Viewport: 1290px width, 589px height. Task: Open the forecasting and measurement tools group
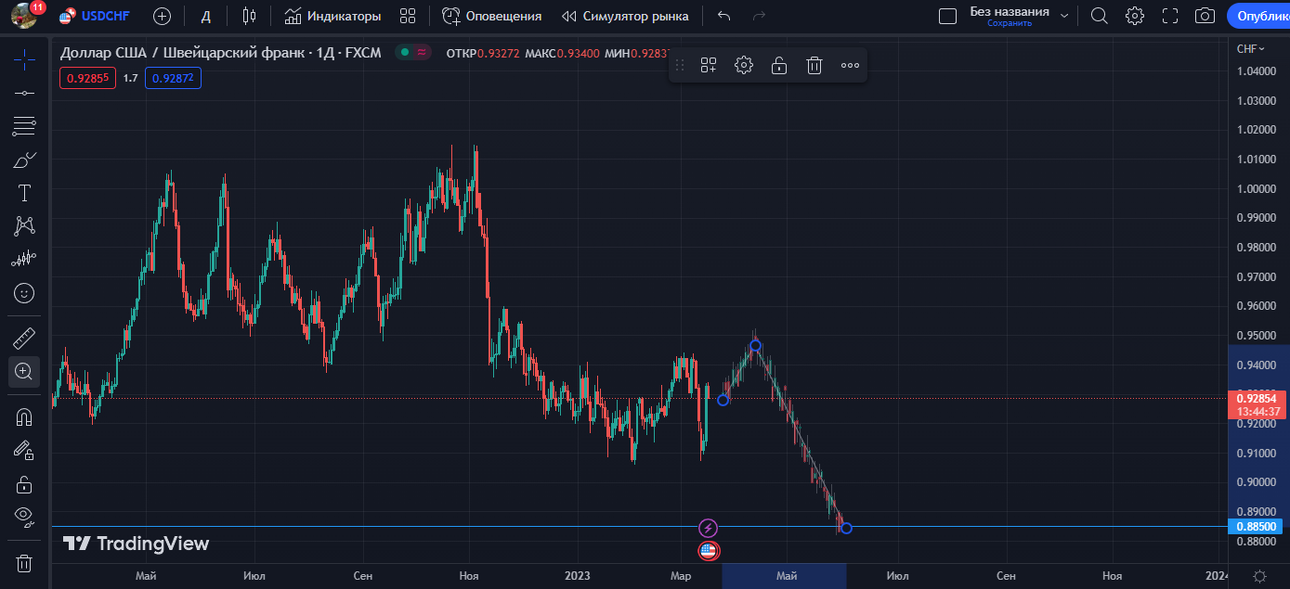(24, 259)
